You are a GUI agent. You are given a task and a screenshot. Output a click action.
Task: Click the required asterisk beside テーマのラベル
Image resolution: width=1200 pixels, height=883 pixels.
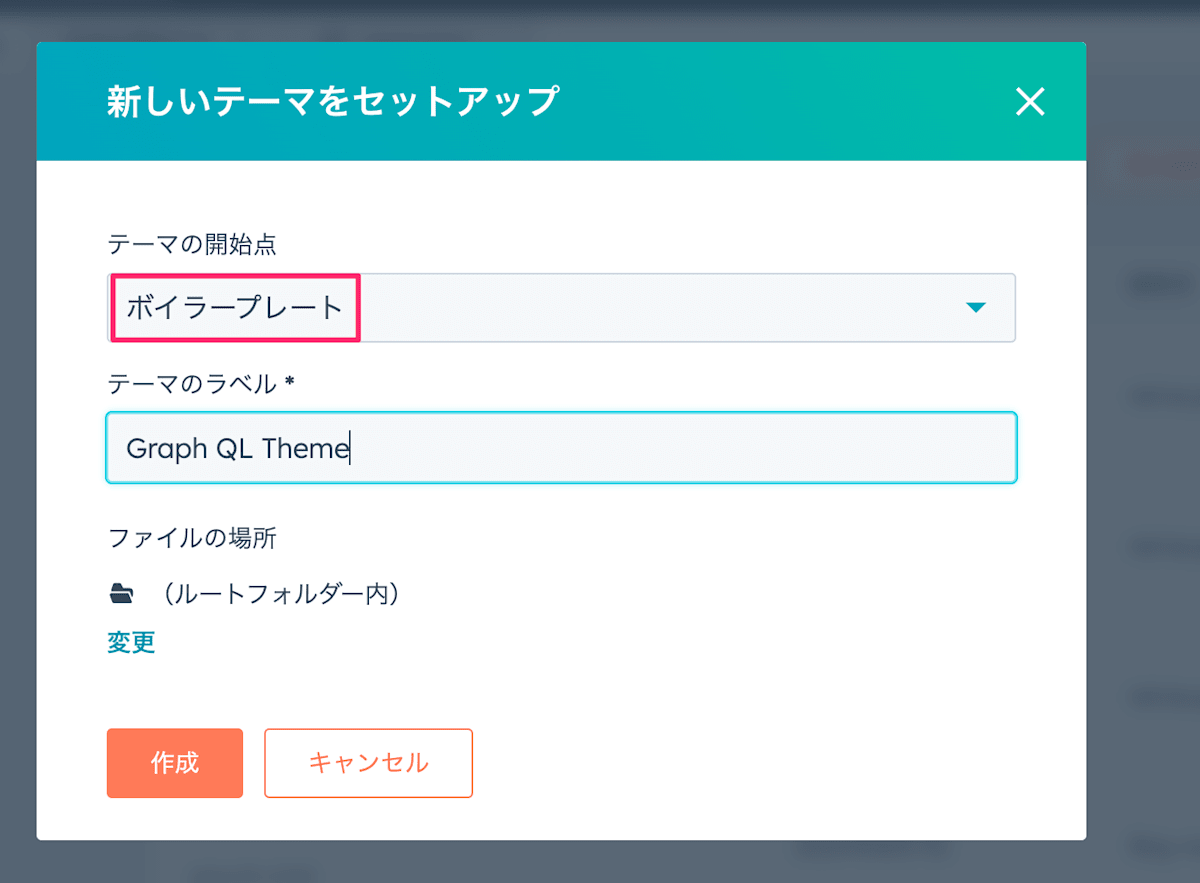click(289, 381)
